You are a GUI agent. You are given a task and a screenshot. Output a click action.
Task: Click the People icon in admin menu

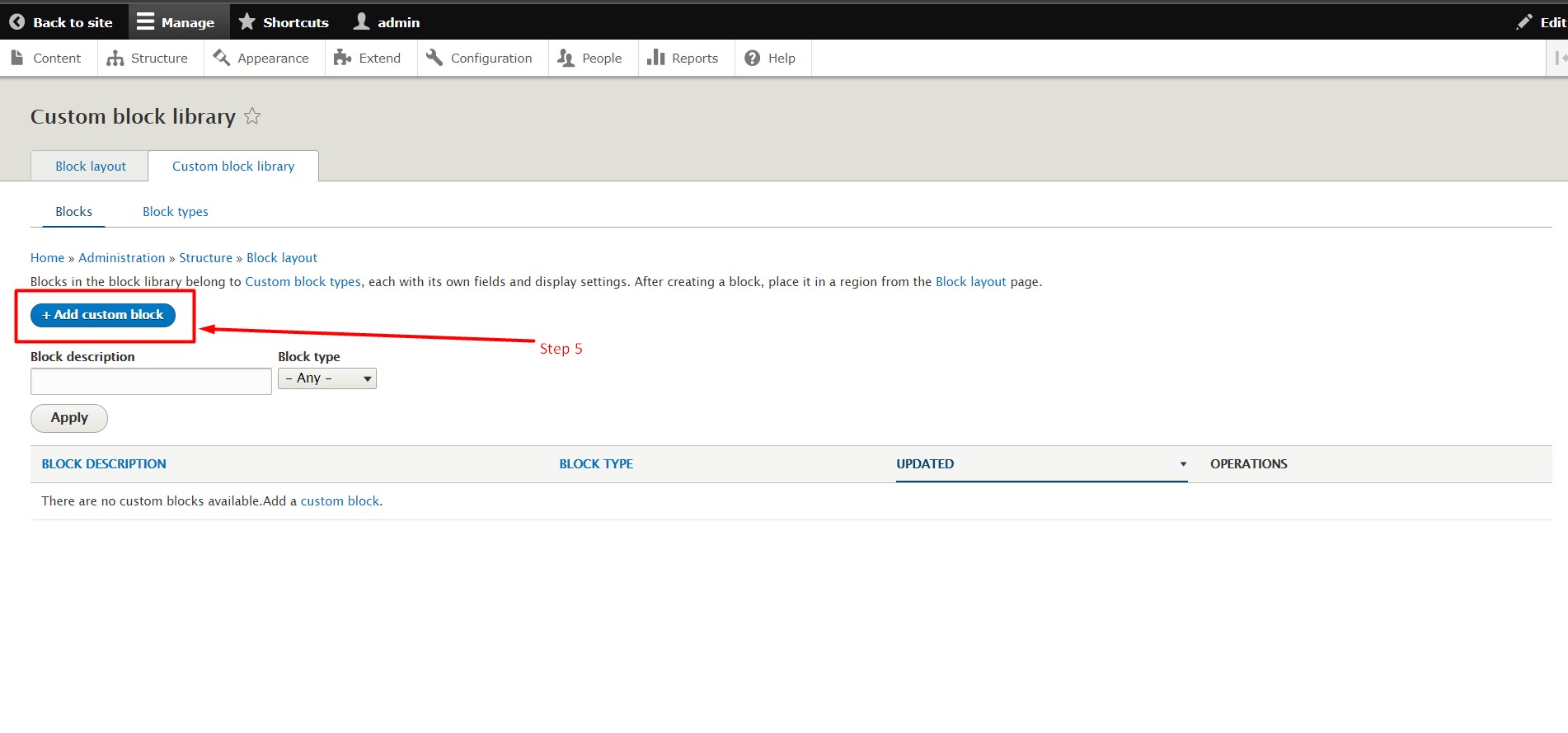pos(566,58)
